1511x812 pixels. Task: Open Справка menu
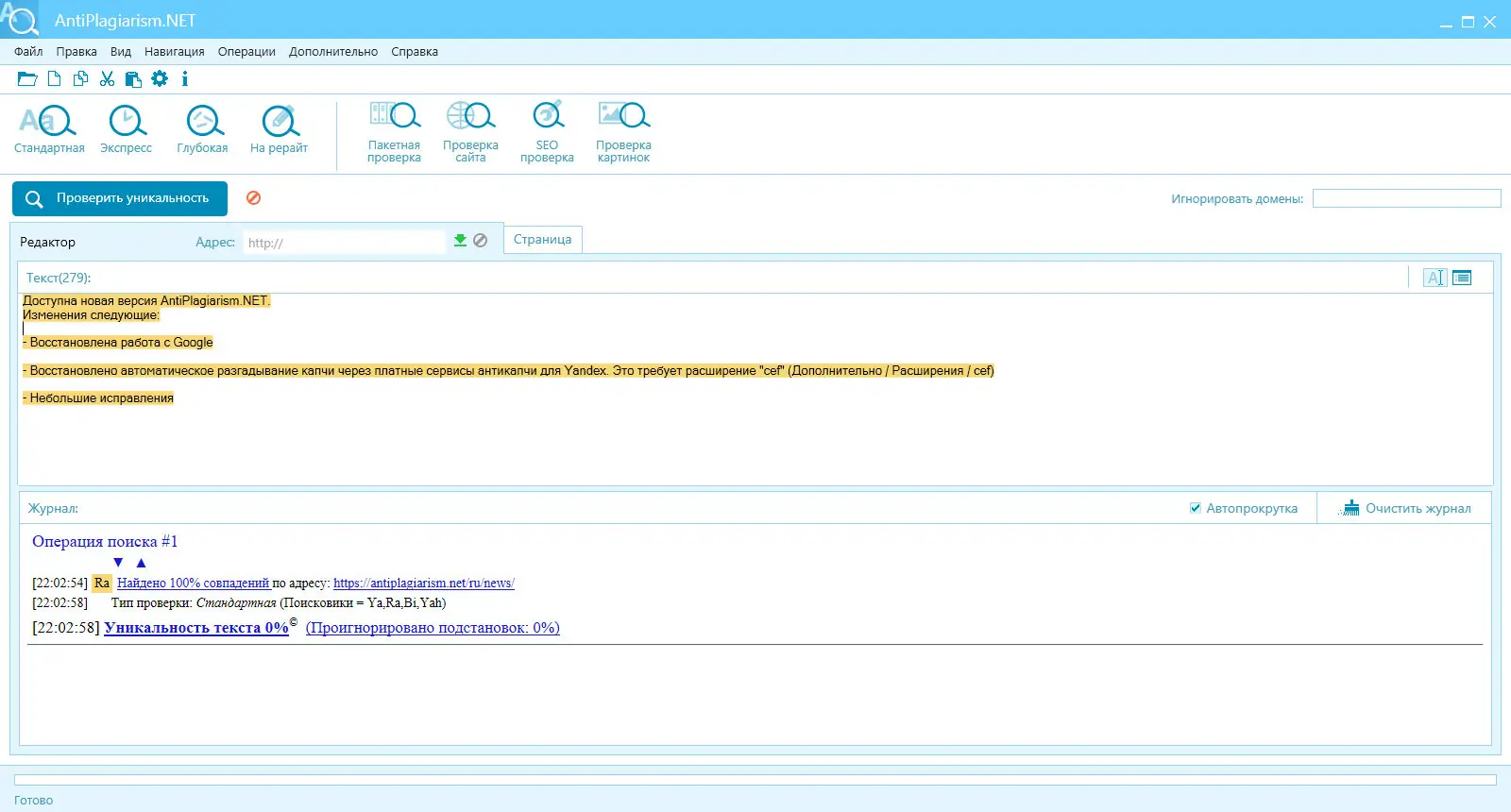click(x=415, y=52)
